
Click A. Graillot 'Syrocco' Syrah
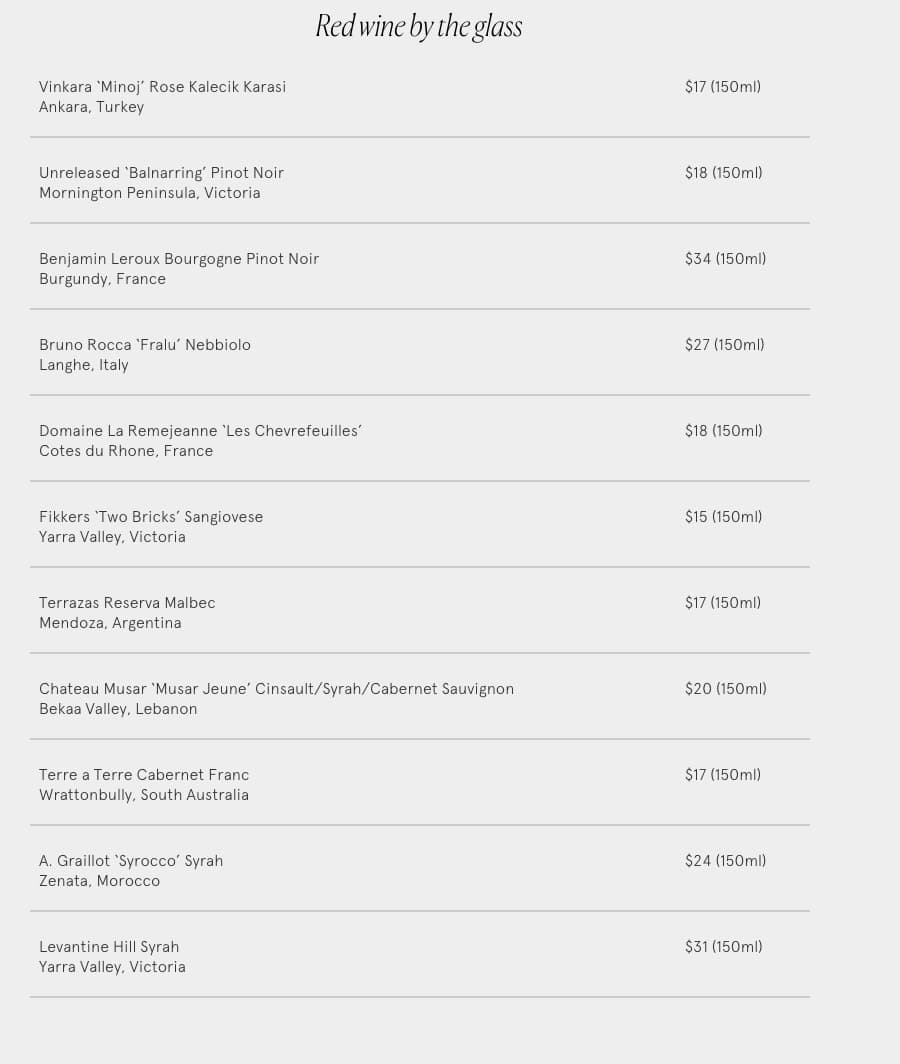[x=131, y=861]
